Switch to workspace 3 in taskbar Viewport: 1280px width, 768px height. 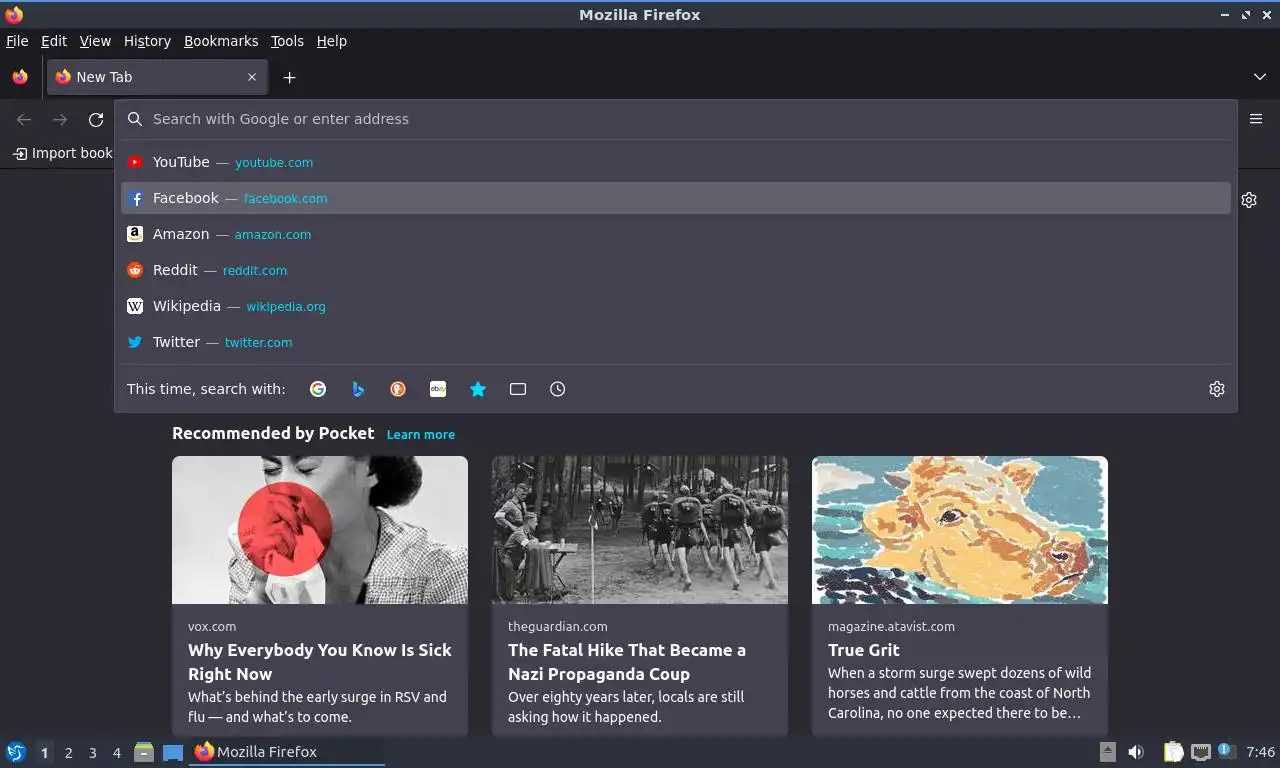click(92, 753)
